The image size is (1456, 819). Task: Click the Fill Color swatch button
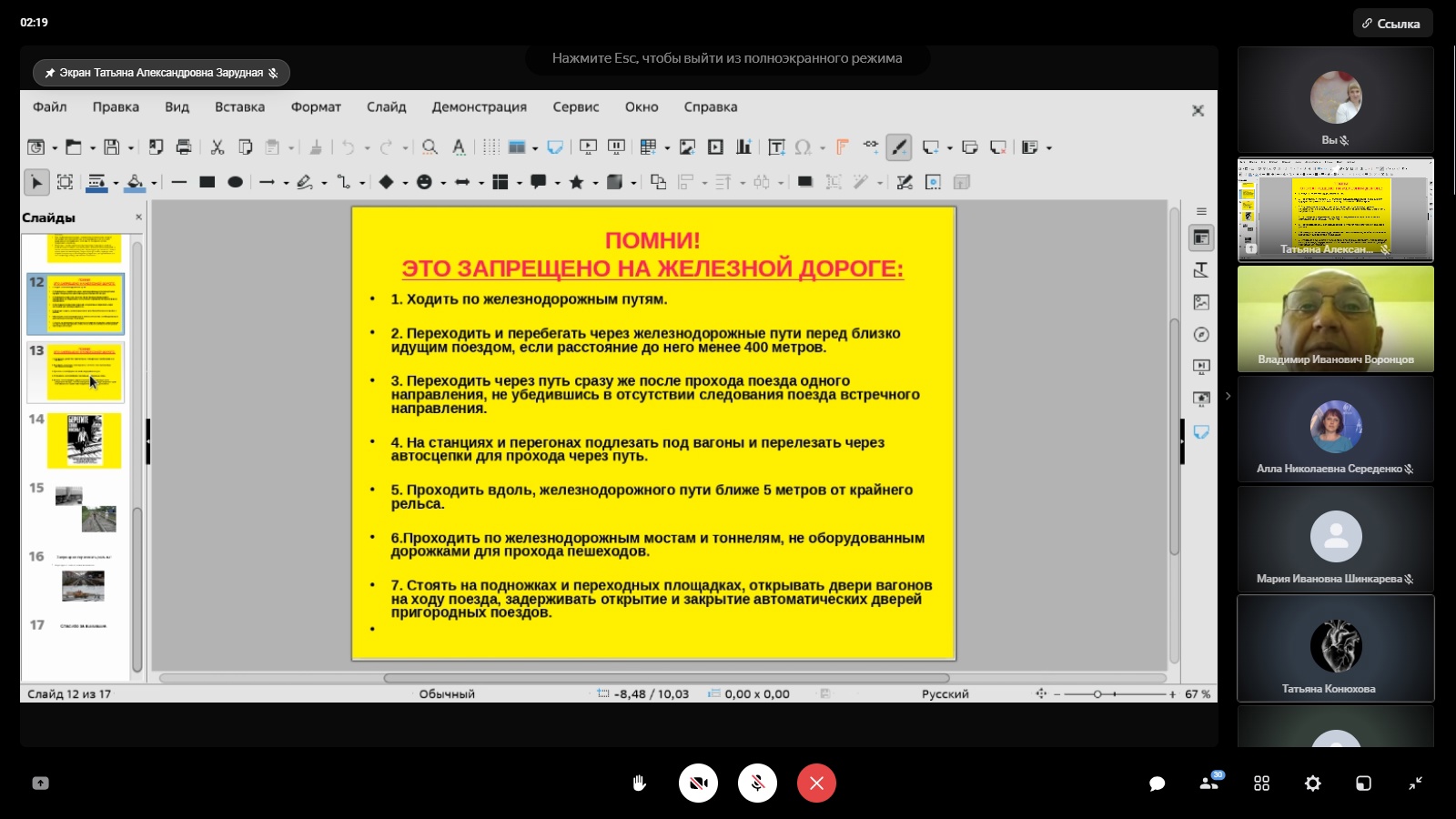point(135,182)
